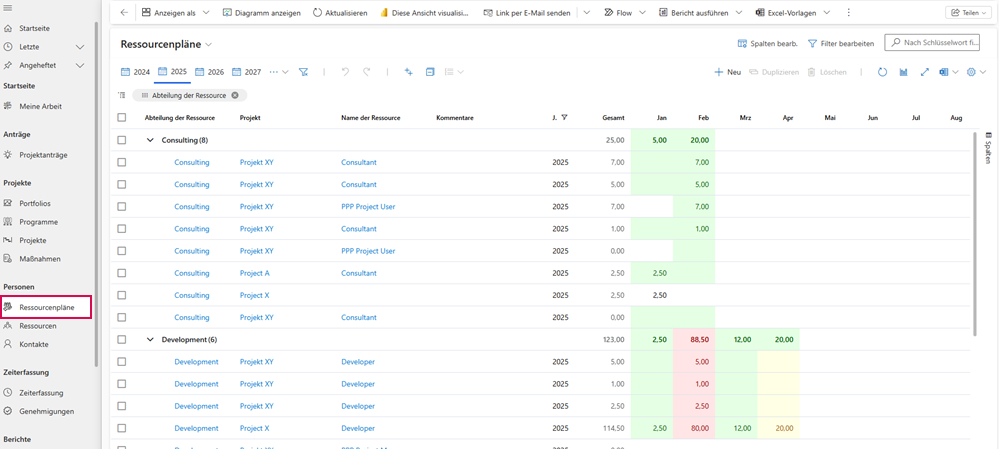Open Ressourcen in the left navigation
This screenshot has height=449, width=999.
(37, 326)
